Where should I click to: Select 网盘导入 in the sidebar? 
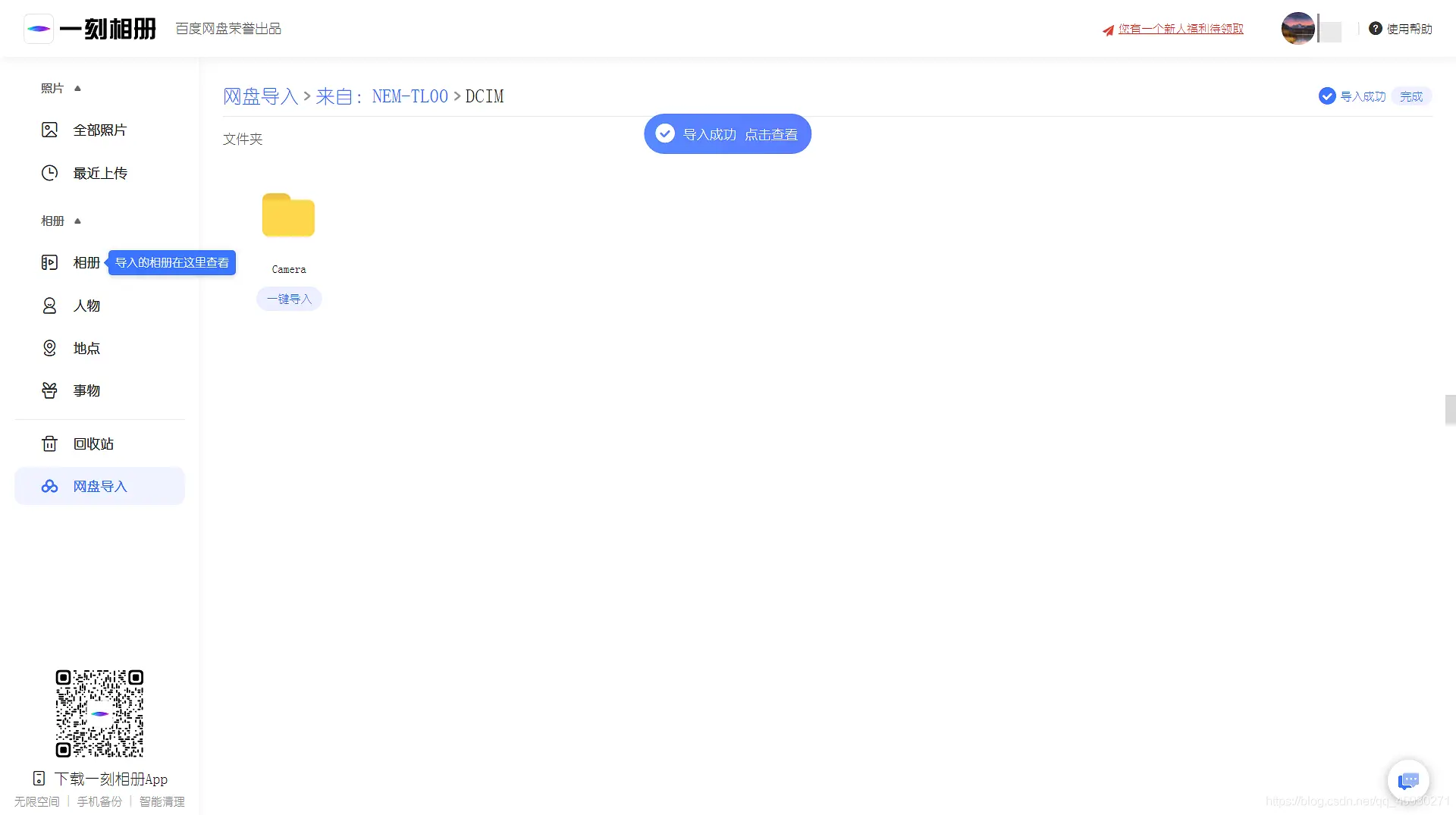[x=100, y=486]
